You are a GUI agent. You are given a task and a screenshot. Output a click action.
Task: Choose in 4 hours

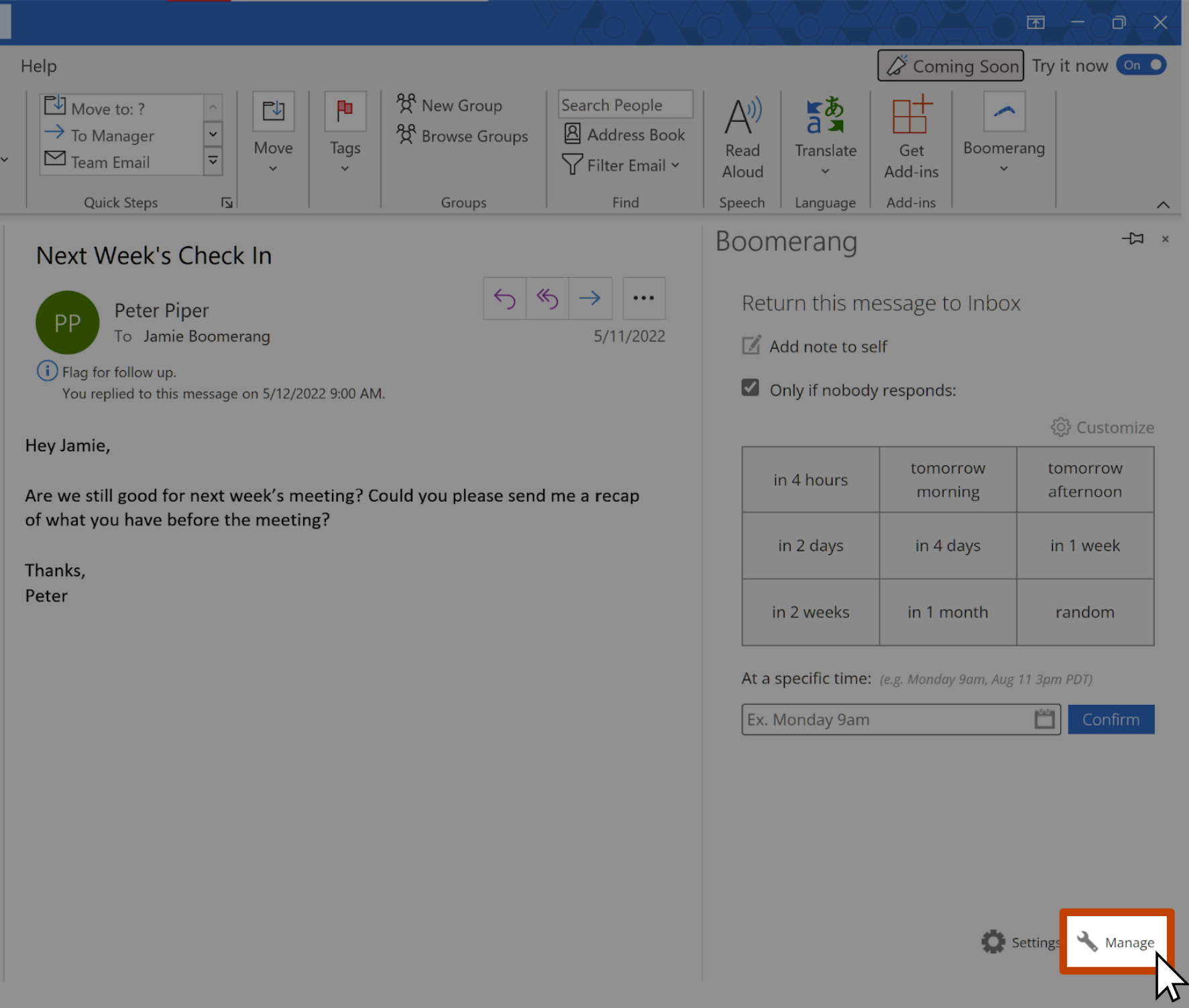click(x=811, y=480)
